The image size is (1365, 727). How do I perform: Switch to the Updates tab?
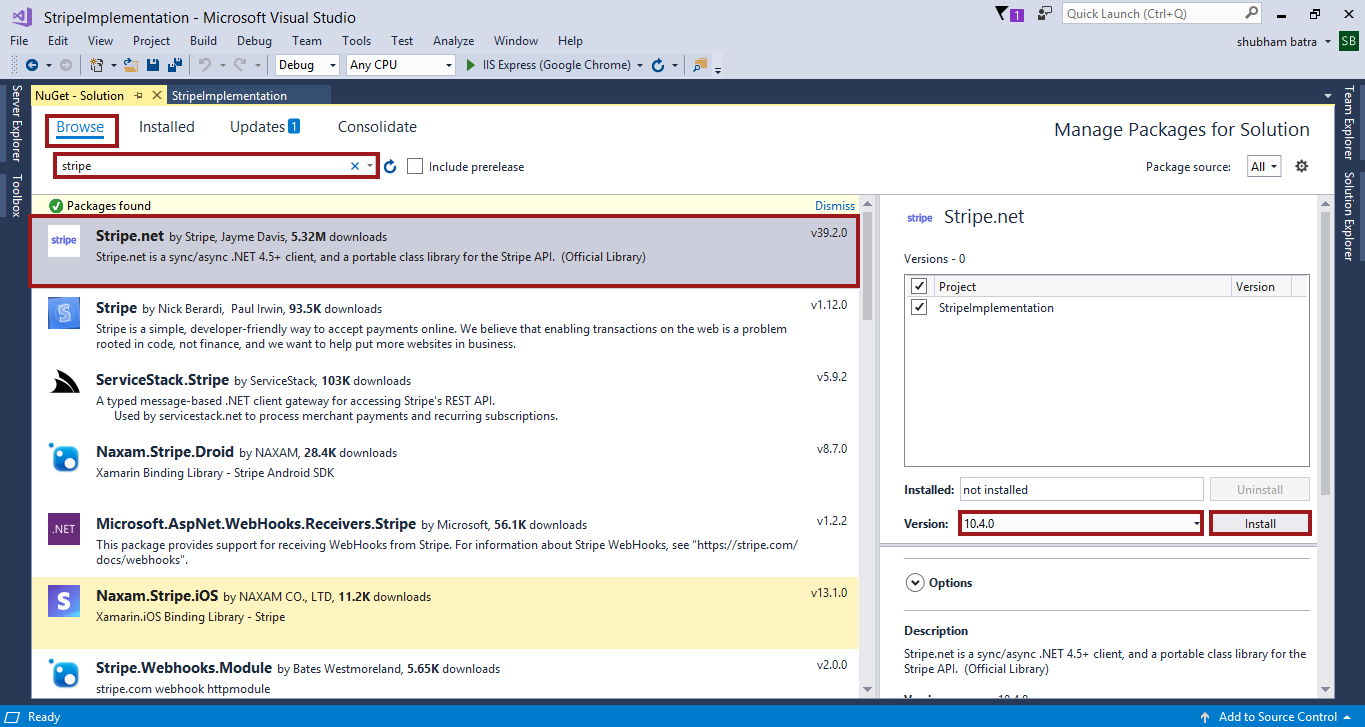(x=265, y=127)
